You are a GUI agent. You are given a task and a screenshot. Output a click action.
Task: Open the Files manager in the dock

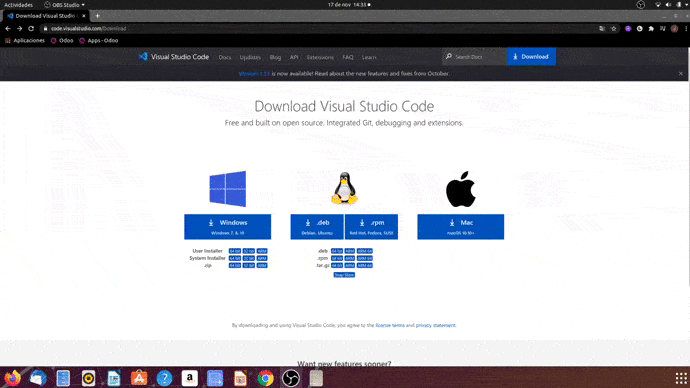[63, 378]
